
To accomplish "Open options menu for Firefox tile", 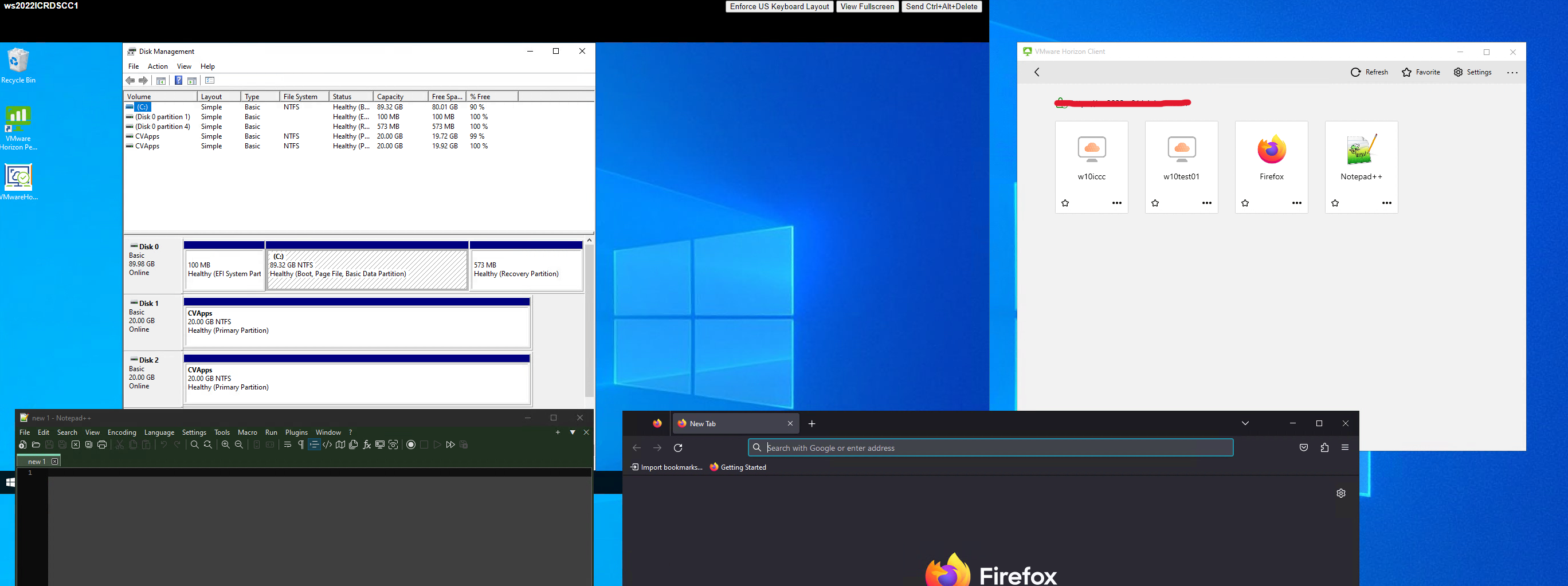I will click(x=1297, y=203).
